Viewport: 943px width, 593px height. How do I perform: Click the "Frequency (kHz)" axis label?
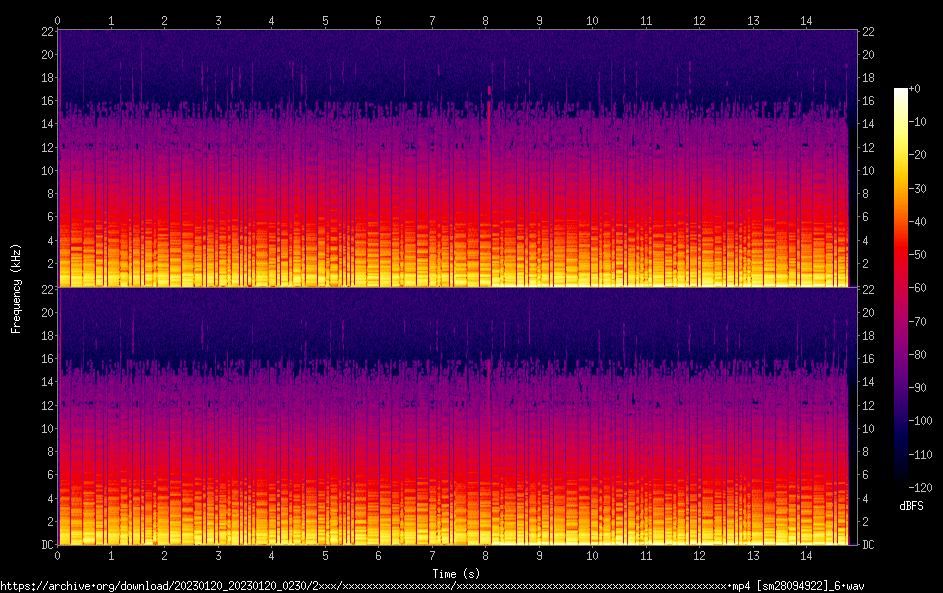point(16,287)
